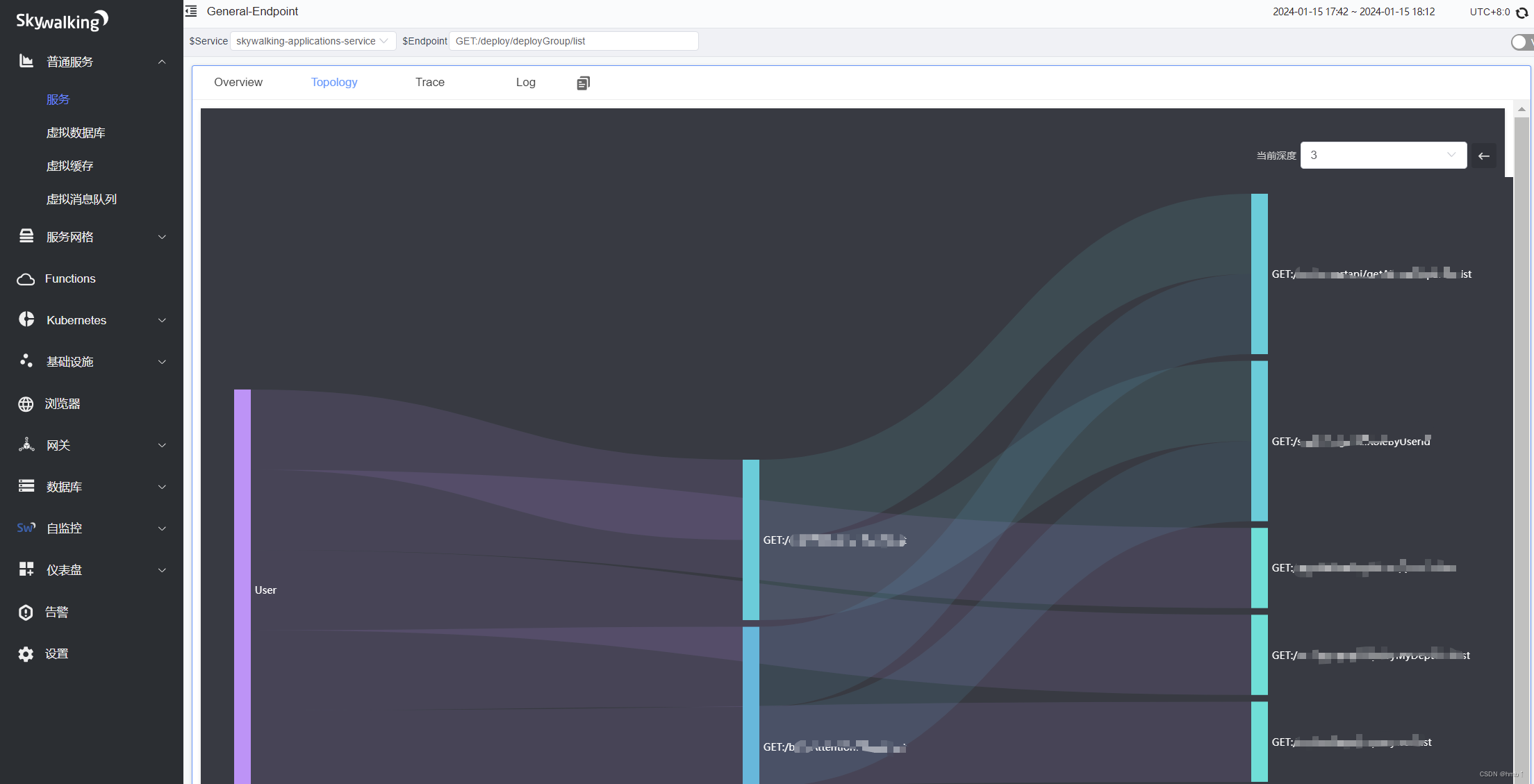
Task: Click the 虚拟数据库 menu item
Action: pos(76,132)
